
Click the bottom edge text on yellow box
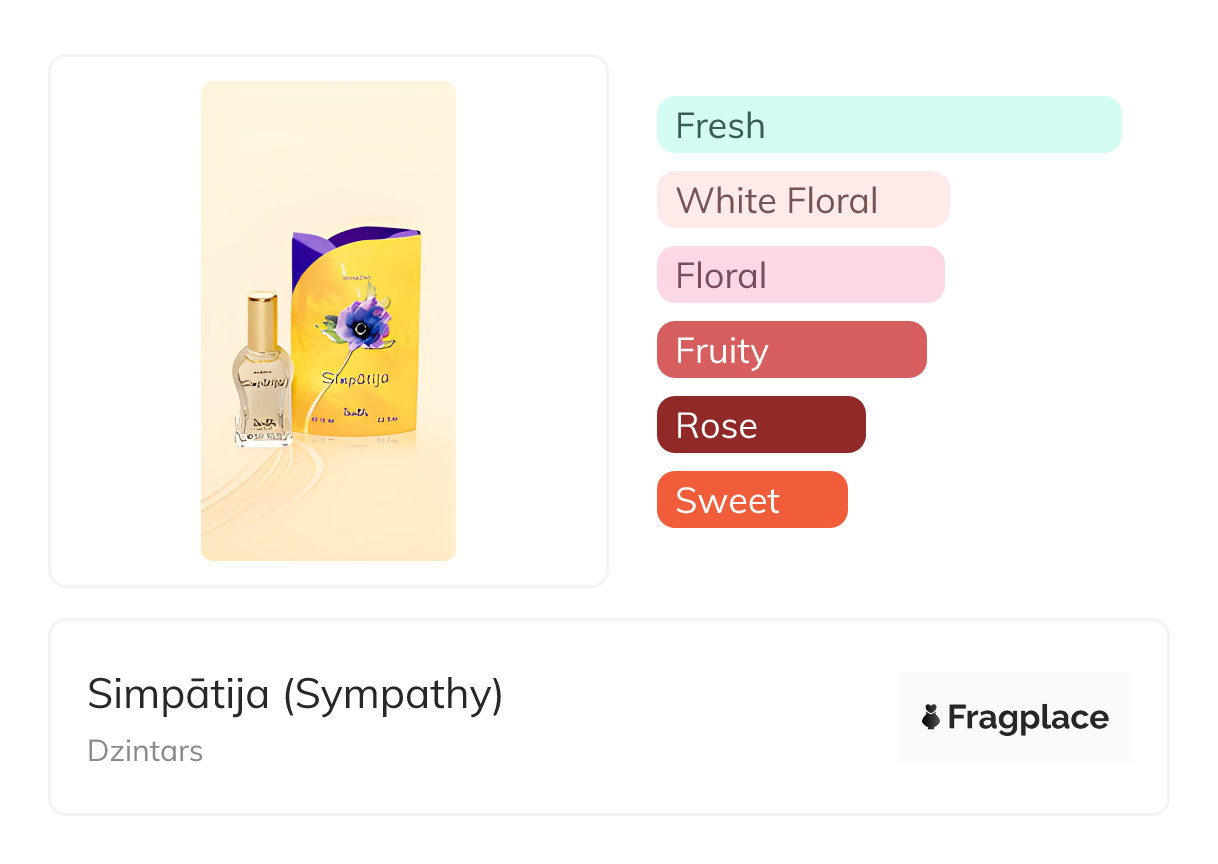(x=355, y=418)
